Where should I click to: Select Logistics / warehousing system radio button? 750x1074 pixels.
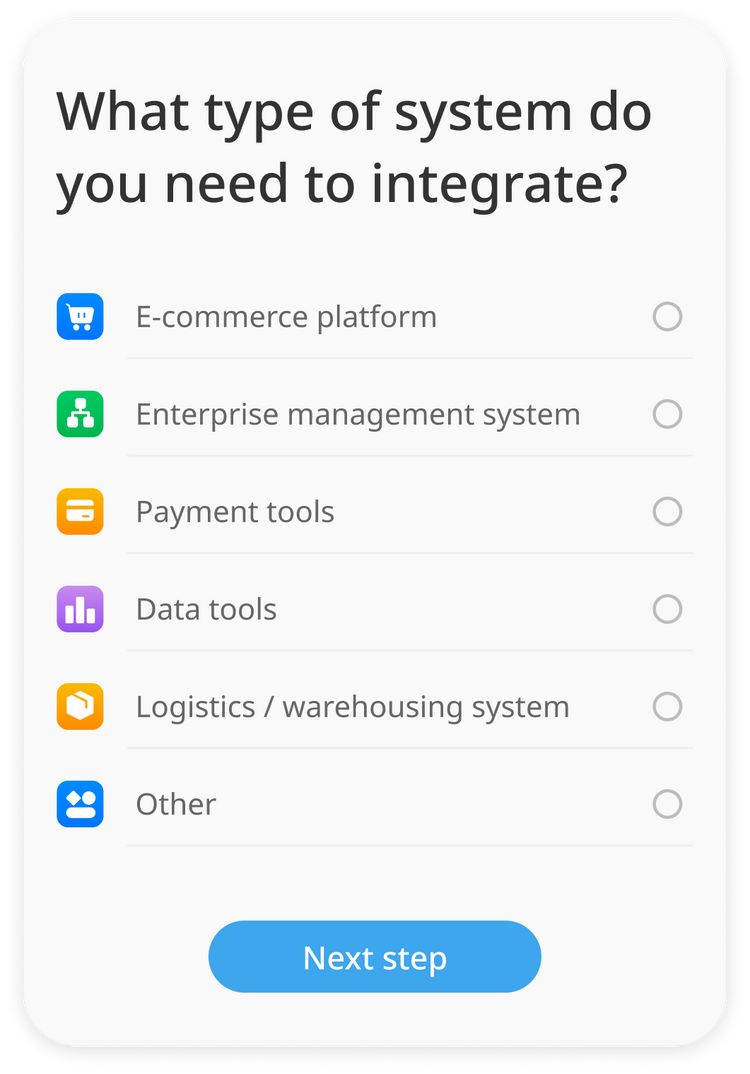point(667,707)
